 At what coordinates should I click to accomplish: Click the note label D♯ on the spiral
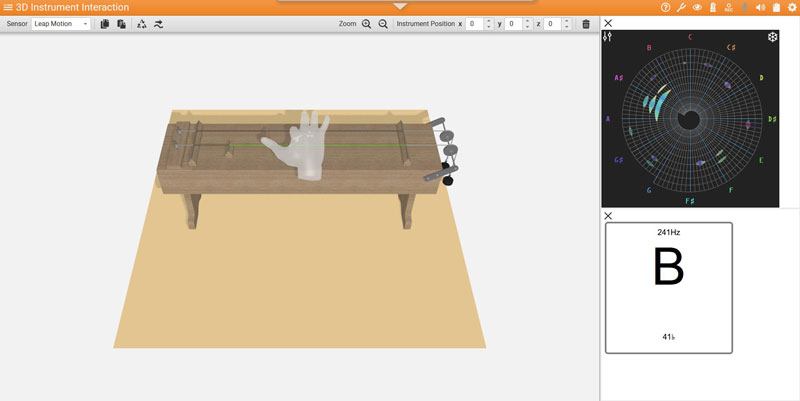[x=772, y=119]
